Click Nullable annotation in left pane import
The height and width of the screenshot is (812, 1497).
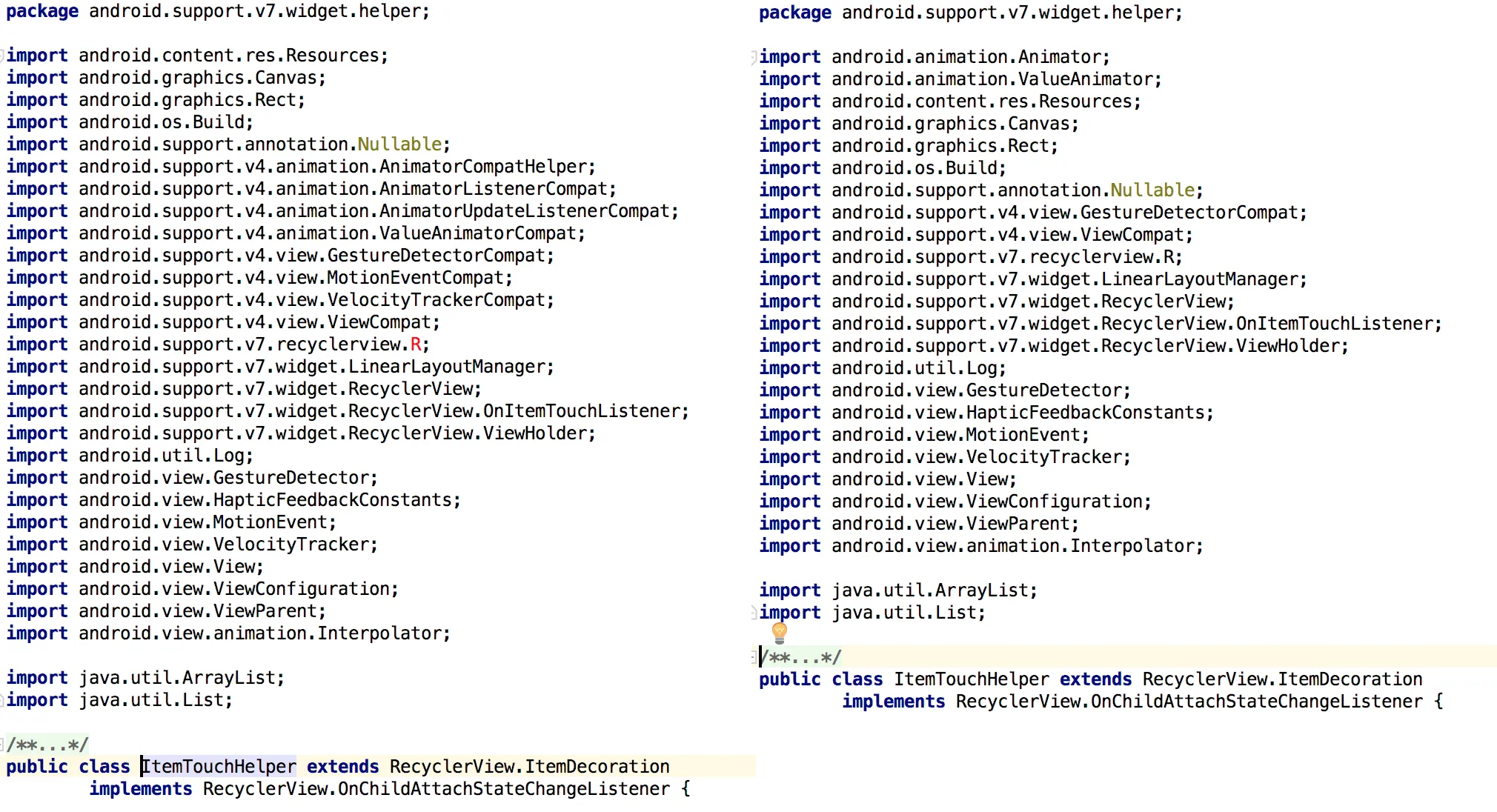tap(399, 144)
